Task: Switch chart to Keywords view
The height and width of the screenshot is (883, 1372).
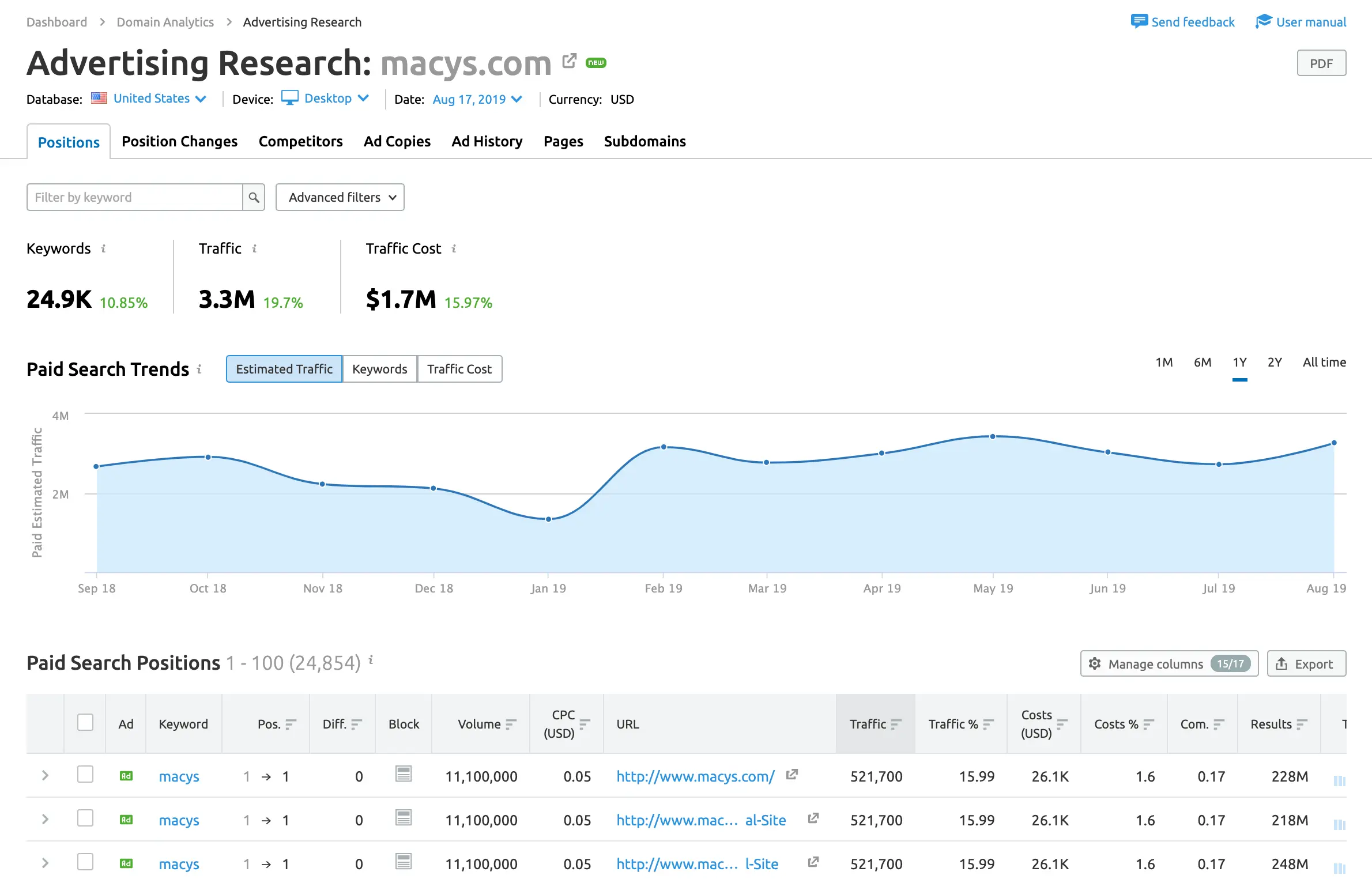Action: (x=380, y=369)
